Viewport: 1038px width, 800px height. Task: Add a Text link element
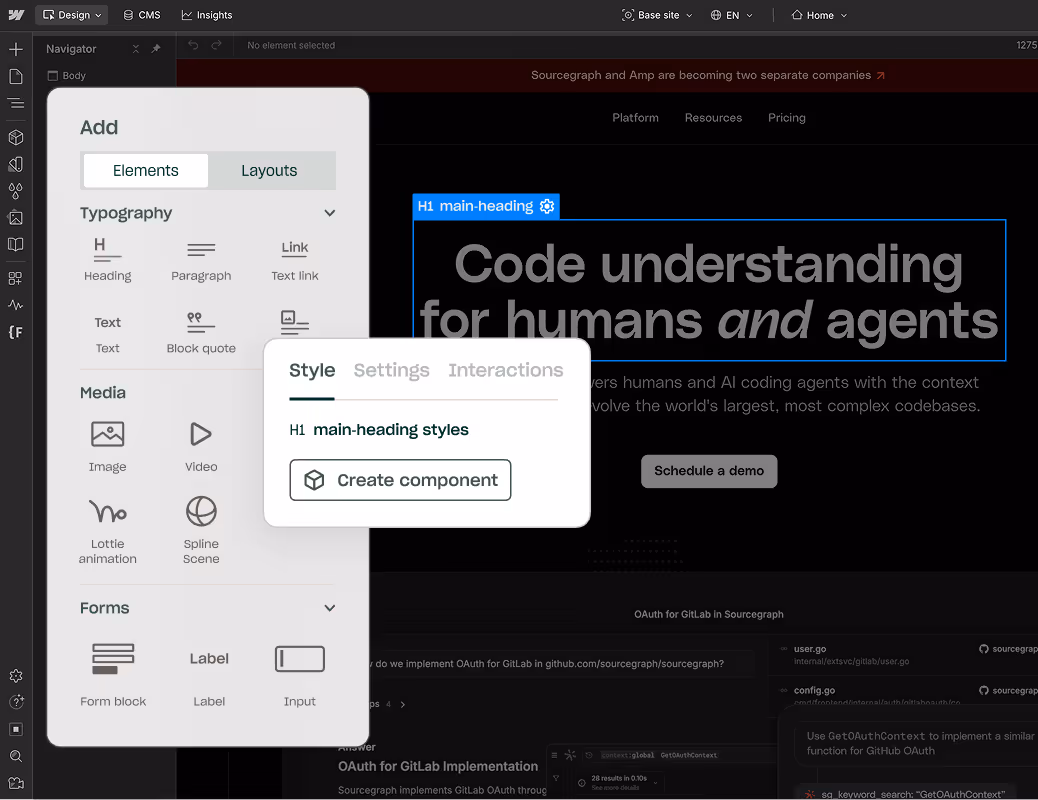tap(295, 259)
